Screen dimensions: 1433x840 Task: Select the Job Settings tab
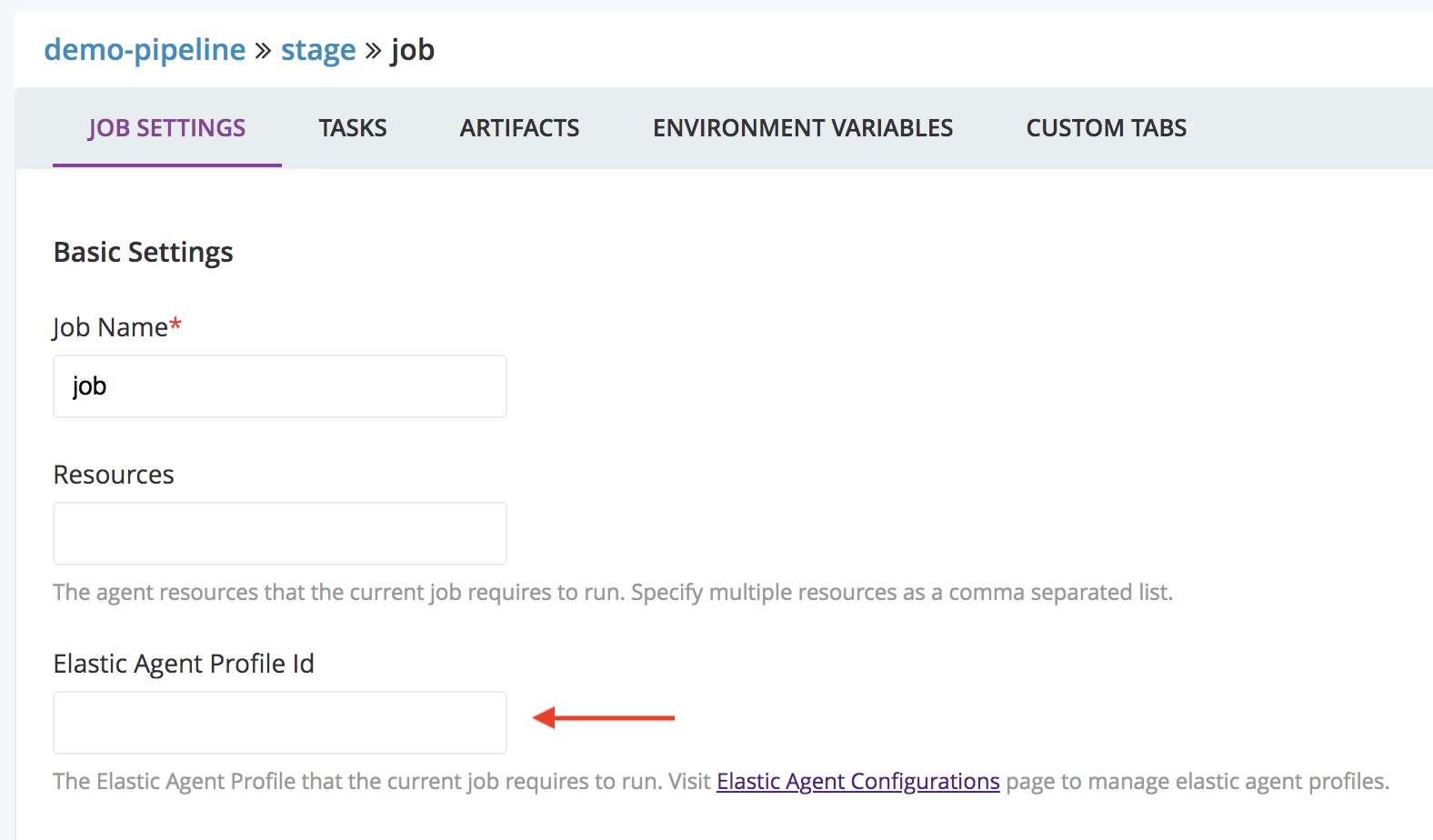click(x=167, y=128)
